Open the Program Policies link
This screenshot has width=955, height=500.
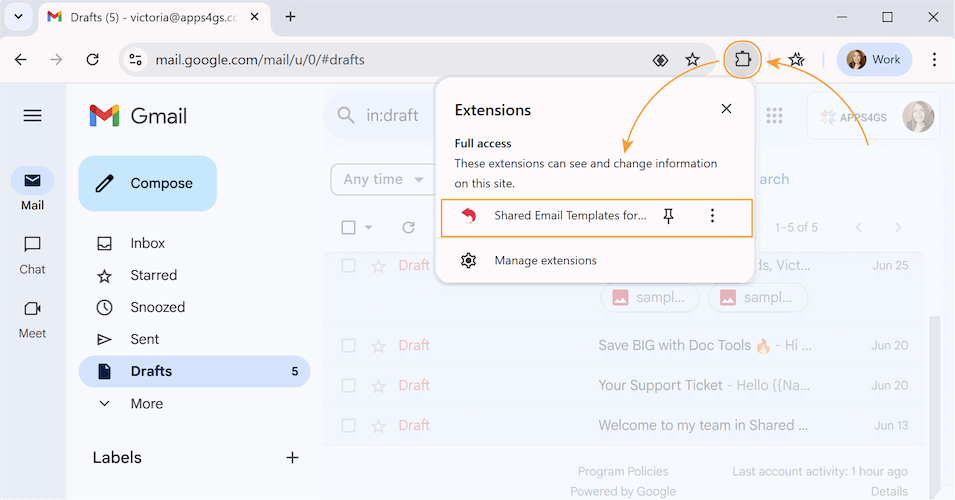point(622,471)
